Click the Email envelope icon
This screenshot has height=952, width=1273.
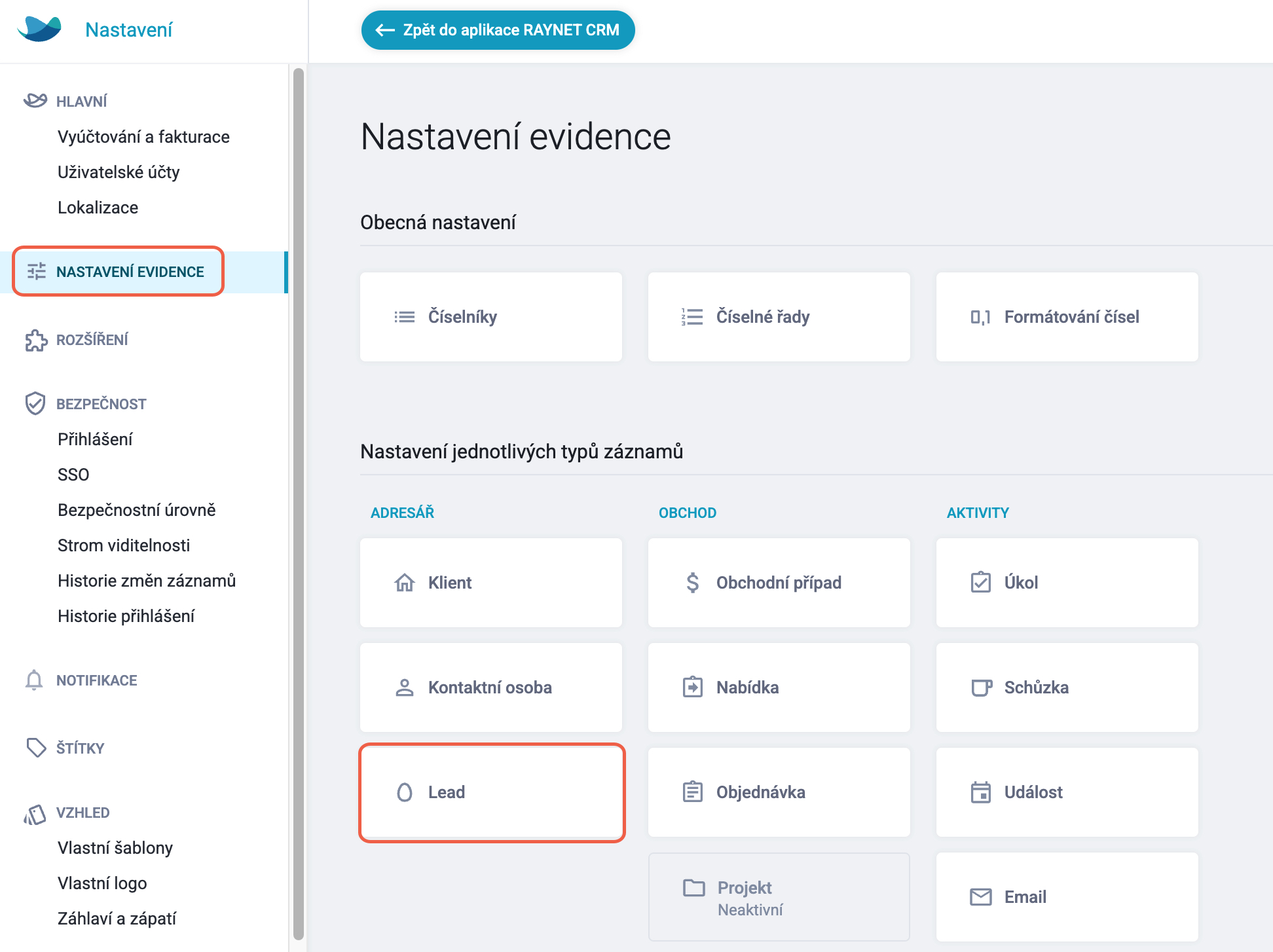click(980, 897)
